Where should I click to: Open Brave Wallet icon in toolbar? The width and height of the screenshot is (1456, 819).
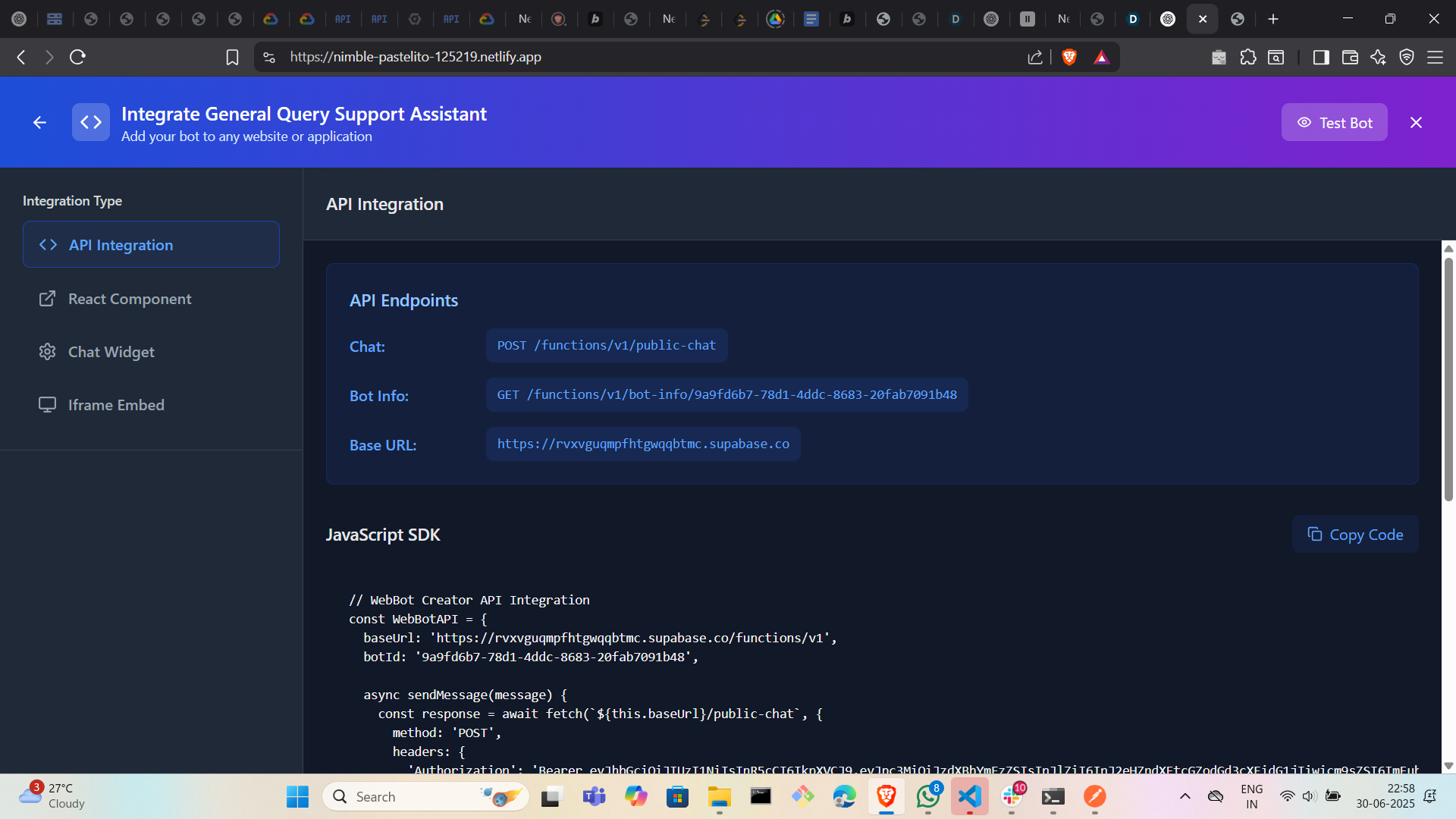coord(1349,57)
